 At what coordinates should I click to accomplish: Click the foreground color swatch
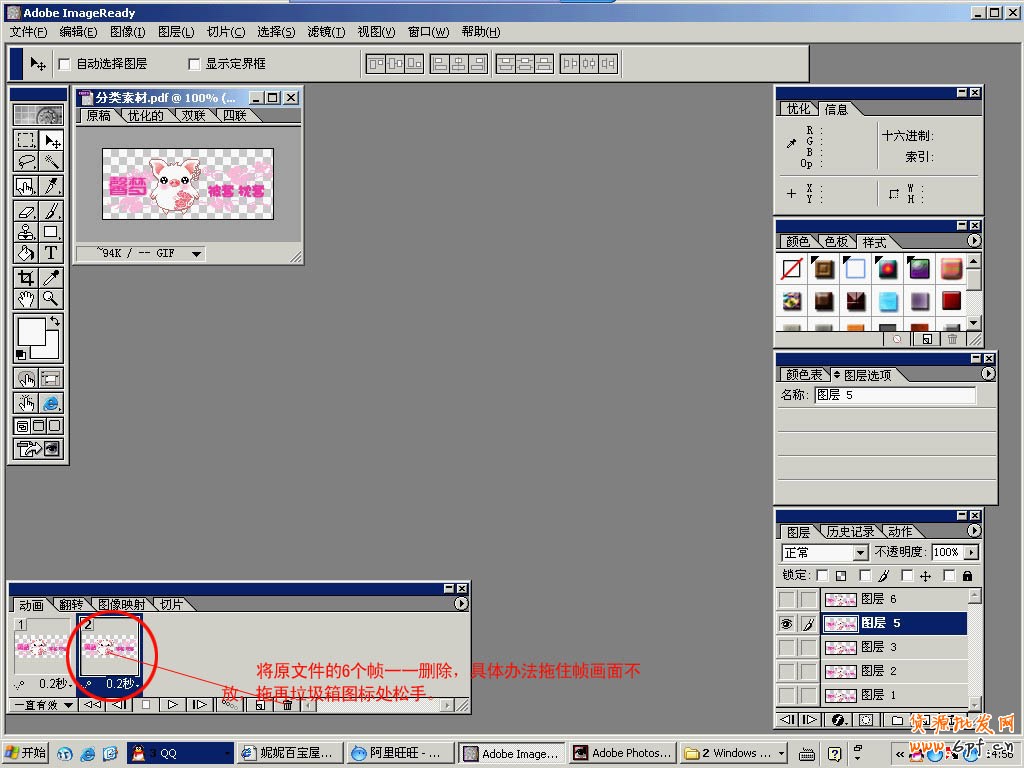coord(30,332)
